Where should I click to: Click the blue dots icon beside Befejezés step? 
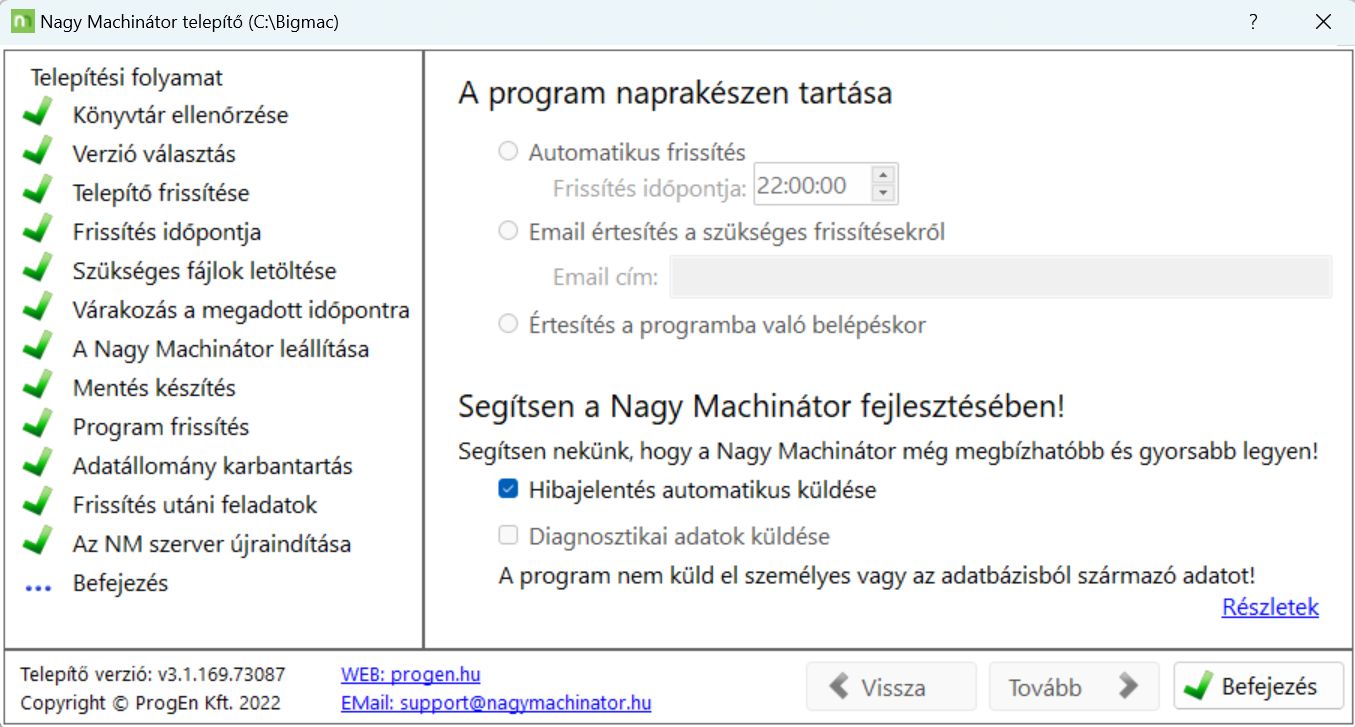point(37,587)
